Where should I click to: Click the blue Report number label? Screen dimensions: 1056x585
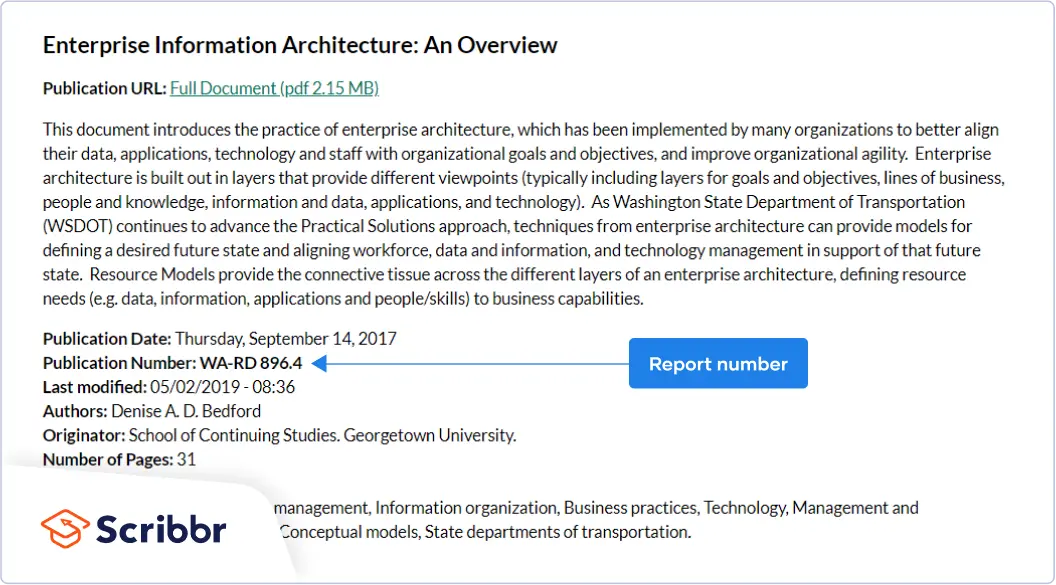tap(718, 364)
